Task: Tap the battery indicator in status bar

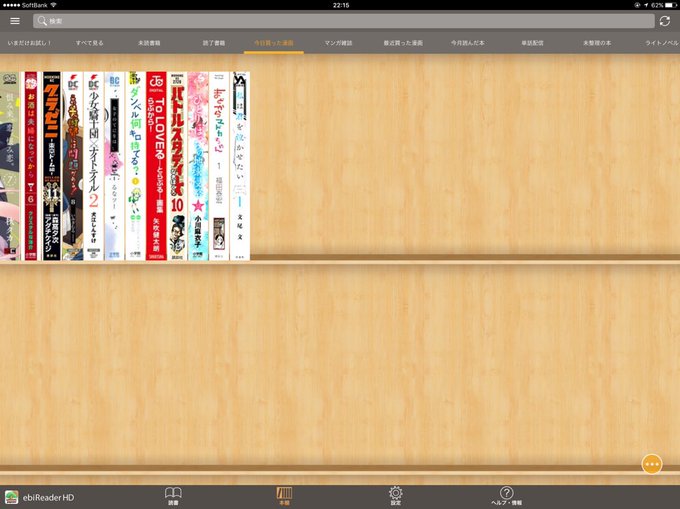Action: [670, 5]
